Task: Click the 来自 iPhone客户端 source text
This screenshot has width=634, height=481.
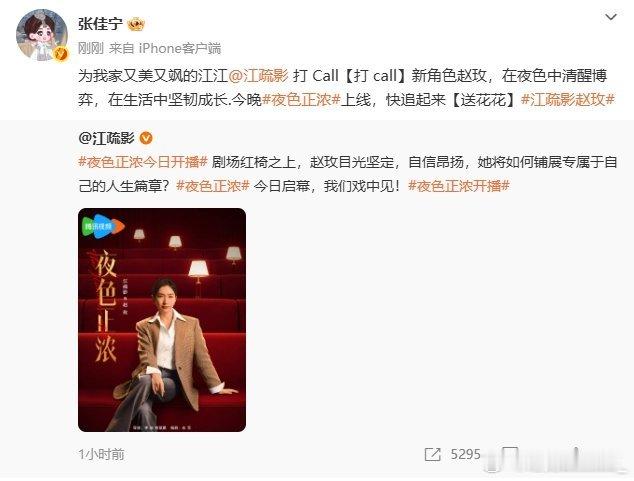Action: coord(165,49)
